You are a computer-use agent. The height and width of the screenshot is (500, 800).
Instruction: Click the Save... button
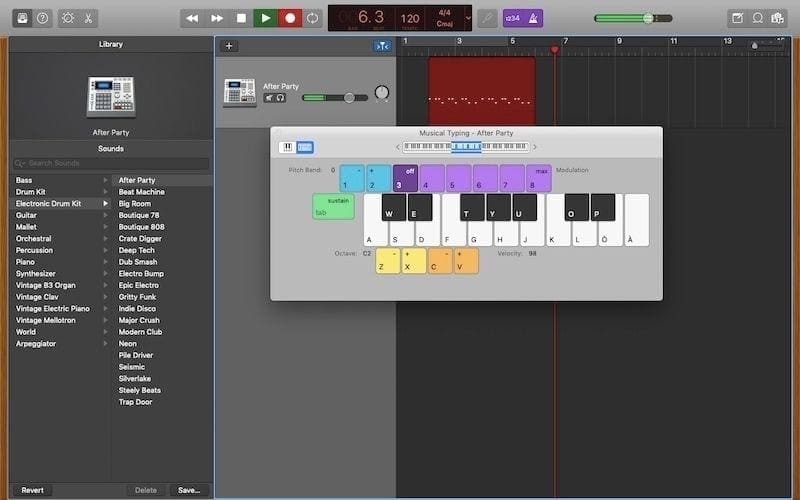[189, 490]
